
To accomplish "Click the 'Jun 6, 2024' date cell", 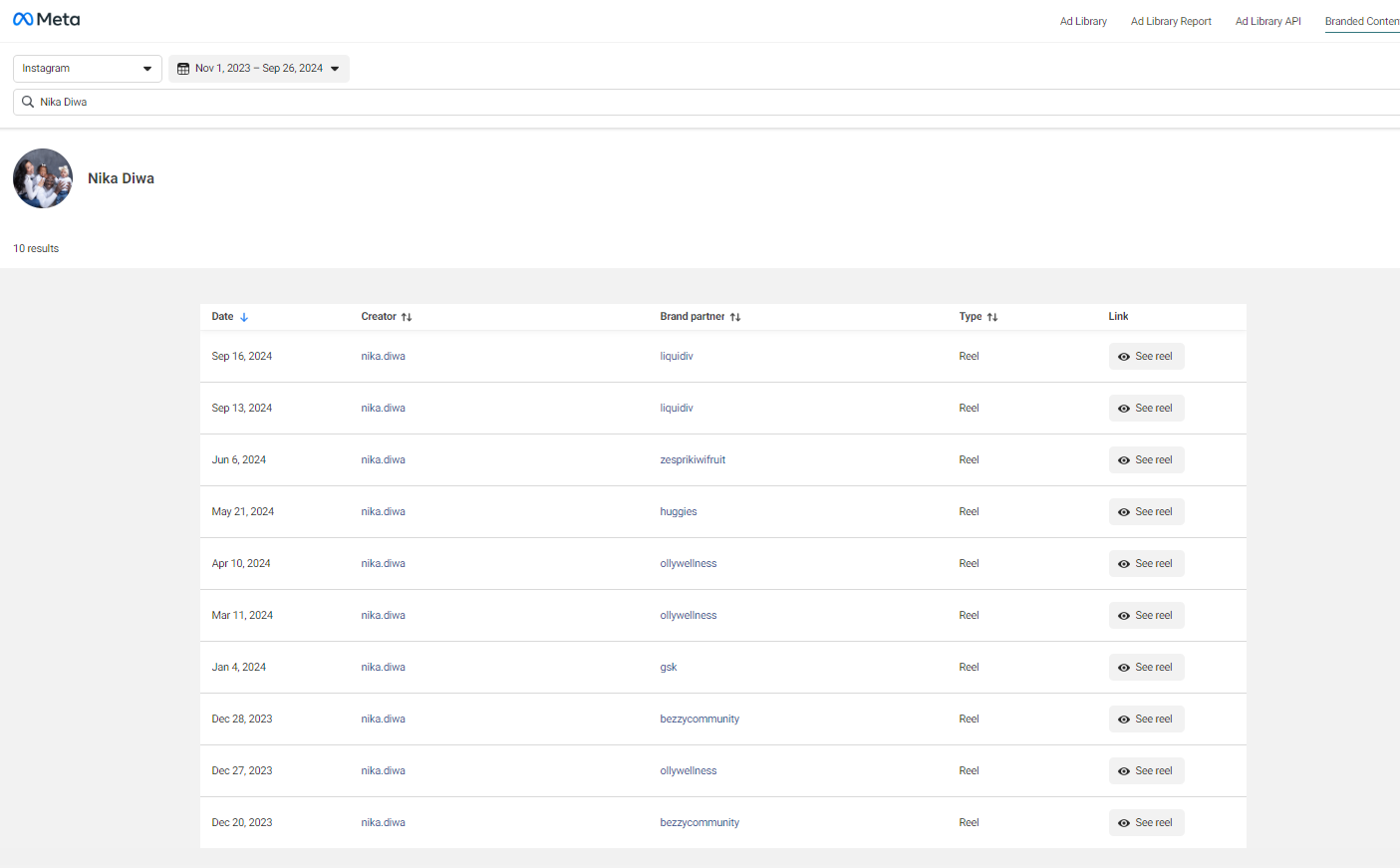I will (x=239, y=460).
